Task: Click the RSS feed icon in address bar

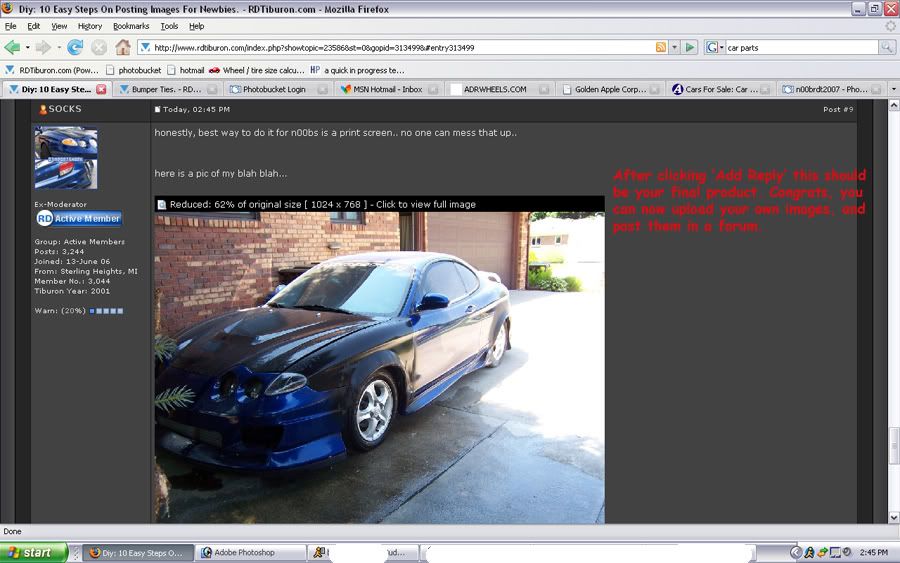Action: tap(661, 47)
